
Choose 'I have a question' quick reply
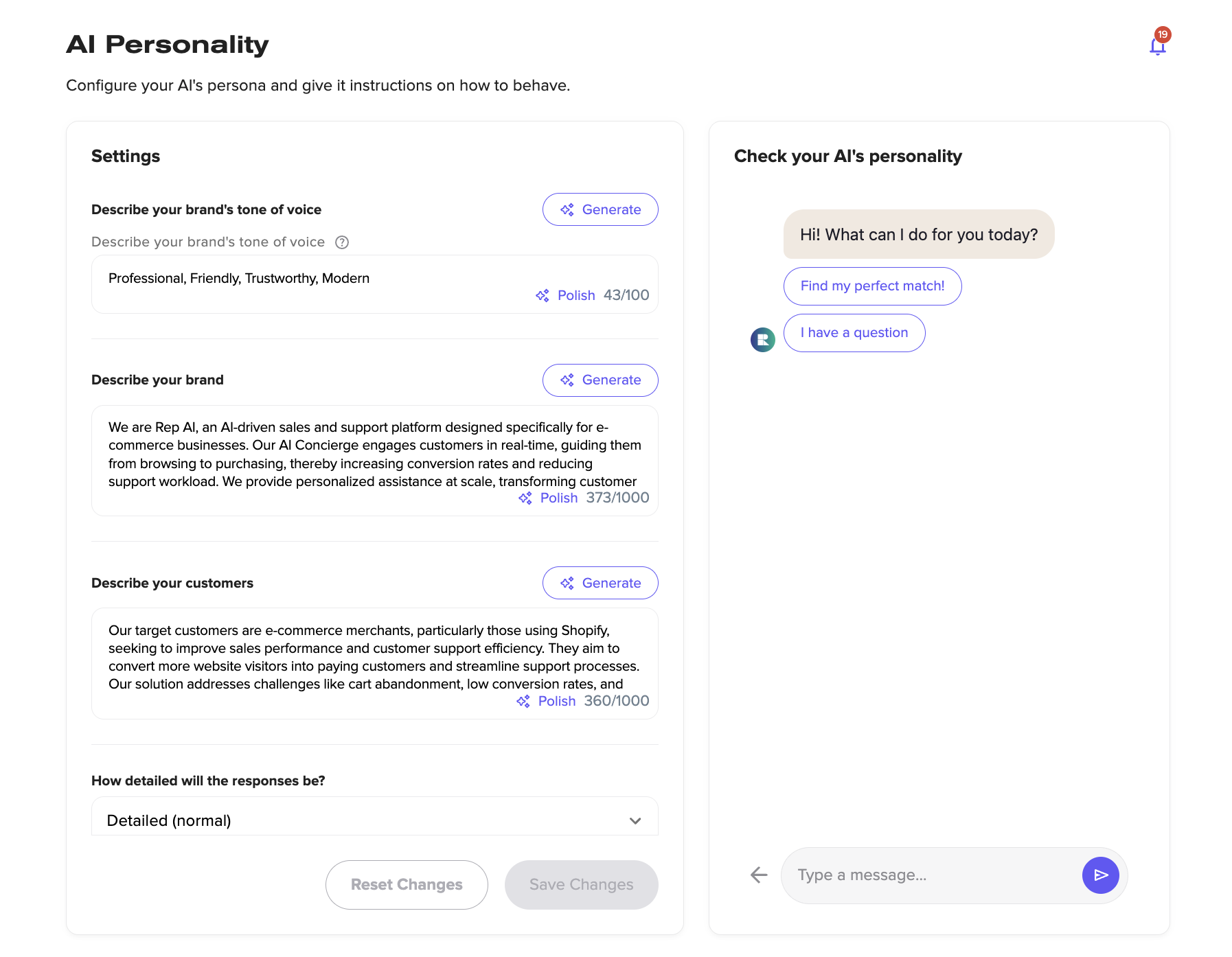tap(854, 333)
